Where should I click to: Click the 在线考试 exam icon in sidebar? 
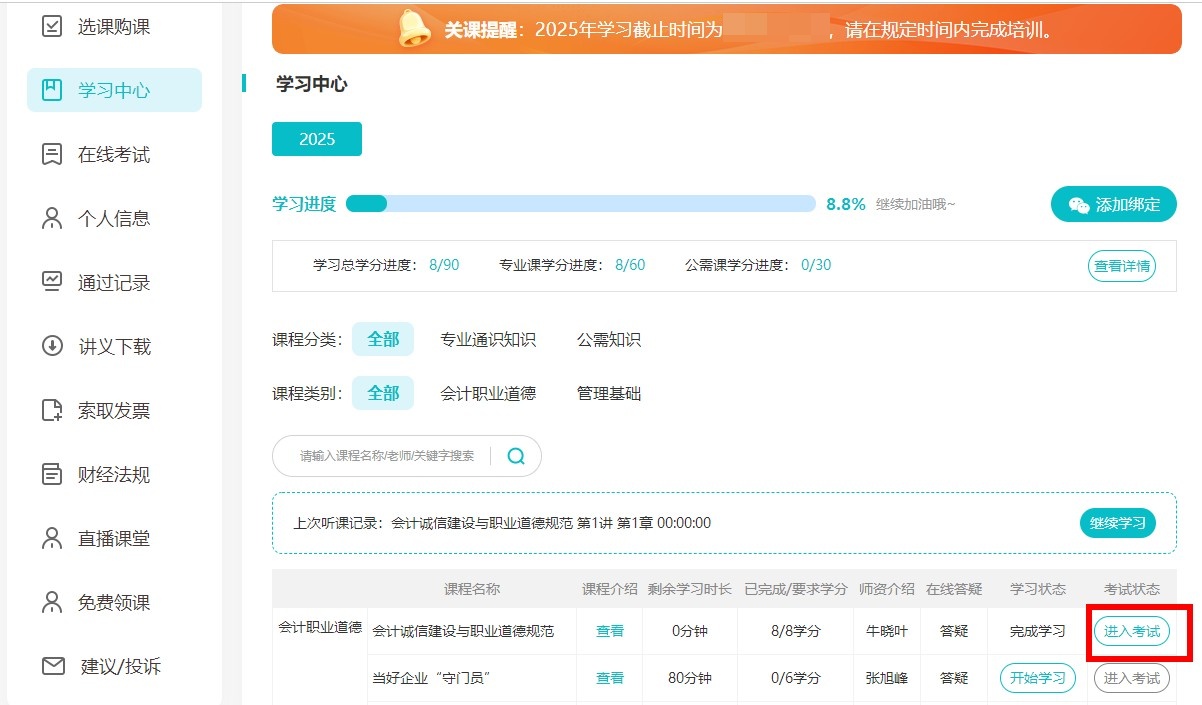click(x=50, y=154)
